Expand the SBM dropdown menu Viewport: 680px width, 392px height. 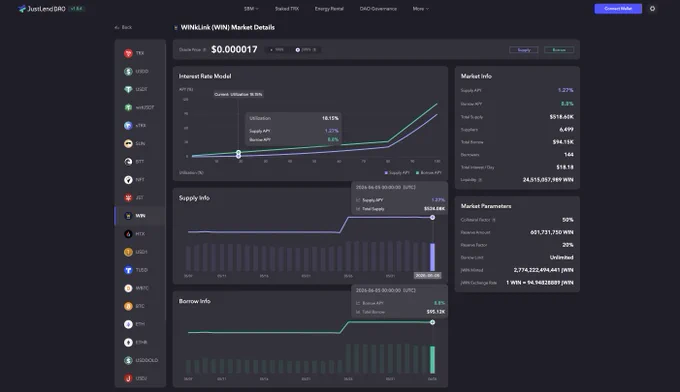(251, 9)
